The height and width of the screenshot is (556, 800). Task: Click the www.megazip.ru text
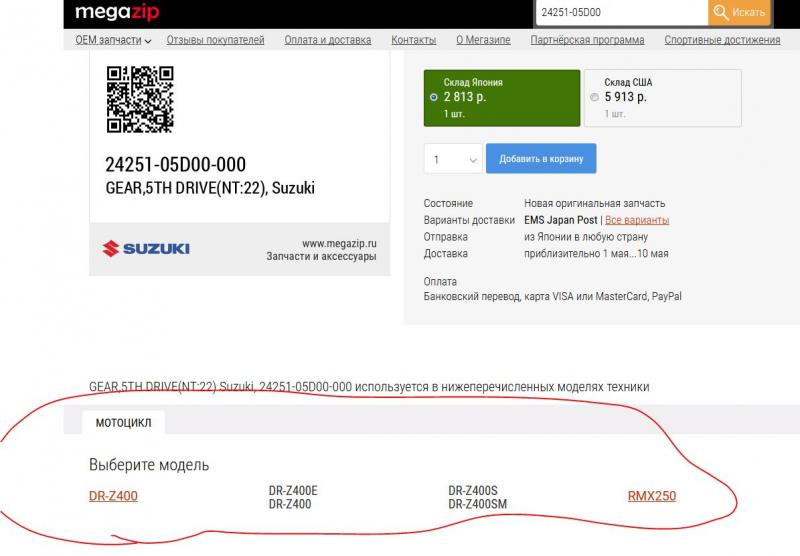click(339, 243)
